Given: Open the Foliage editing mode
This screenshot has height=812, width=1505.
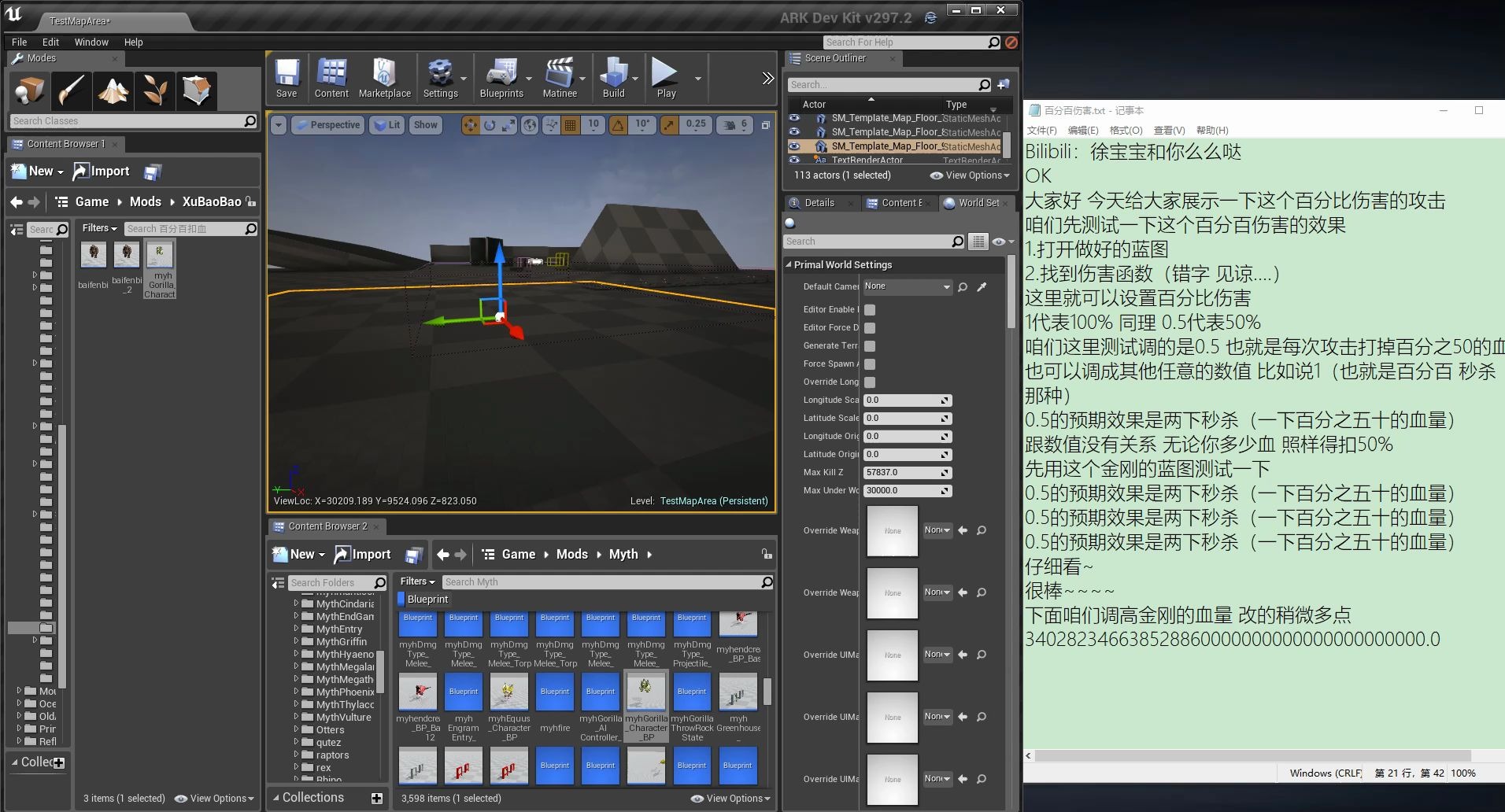Looking at the screenshot, I should [x=155, y=90].
